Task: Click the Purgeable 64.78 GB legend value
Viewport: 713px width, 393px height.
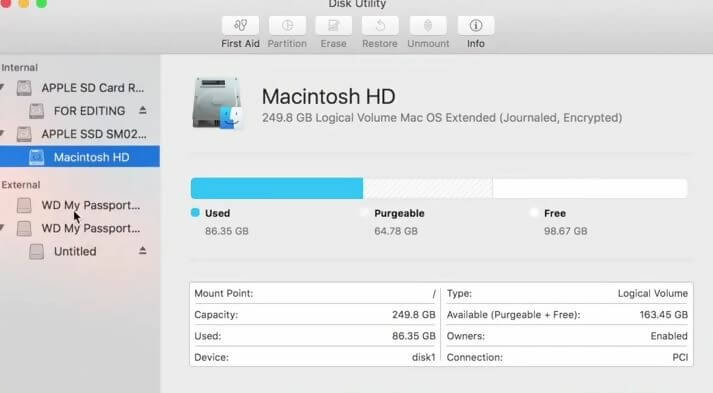Action: click(396, 231)
